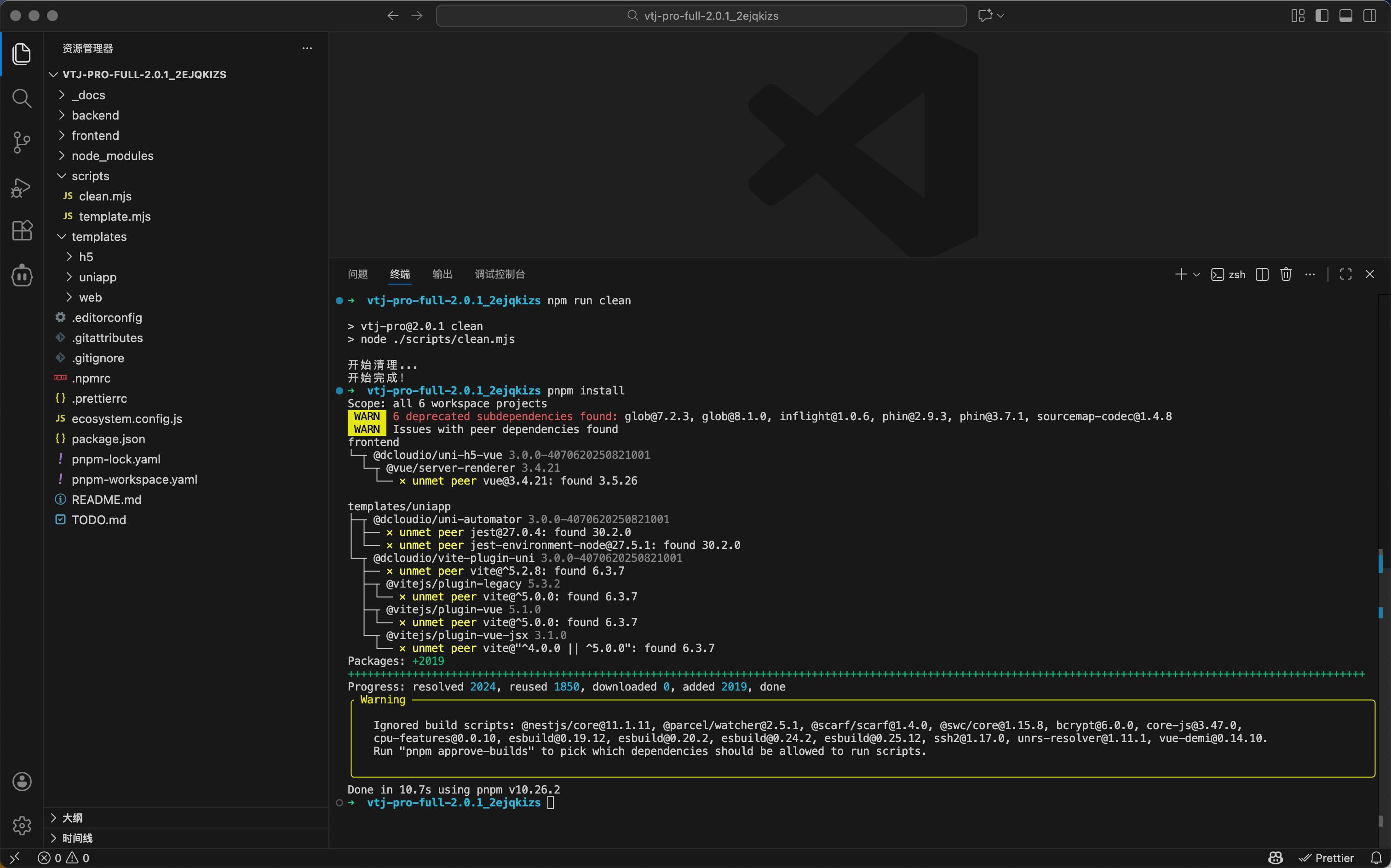Expand the 大纲 outline section
Screen dimensions: 1391x868
pyautogui.click(x=72, y=817)
